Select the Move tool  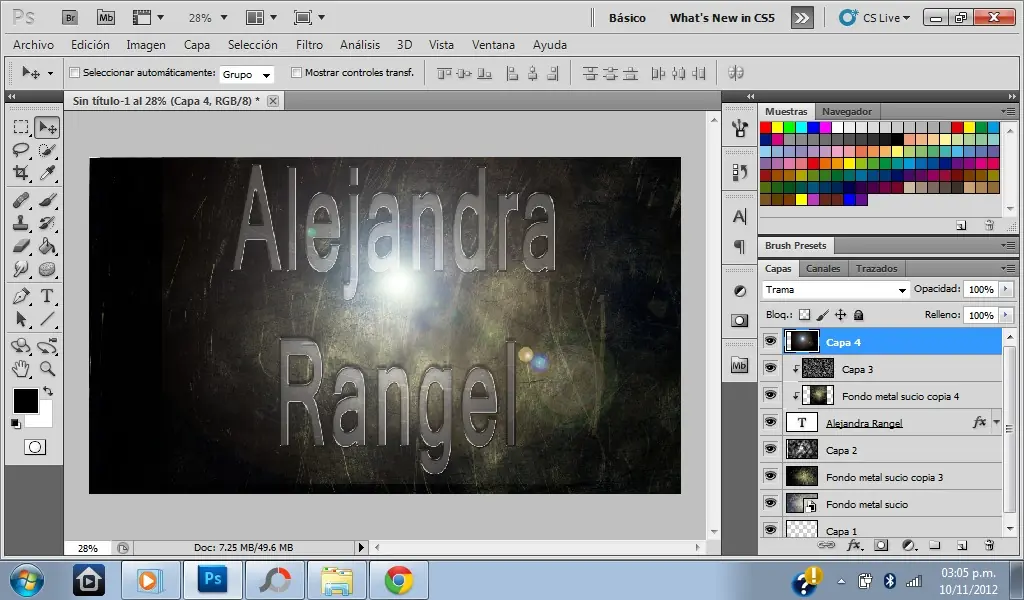coord(47,126)
